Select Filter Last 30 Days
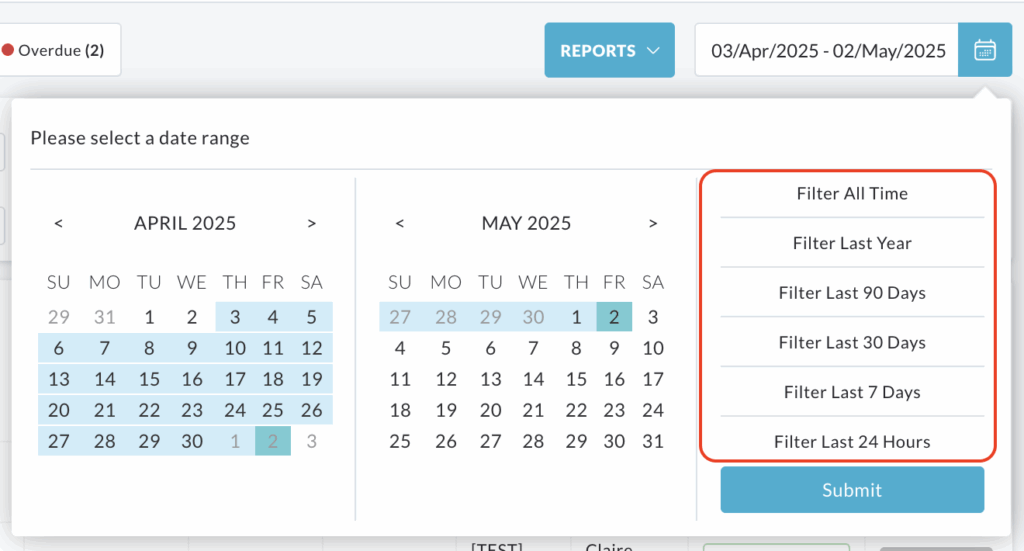The image size is (1024, 551). (x=852, y=342)
